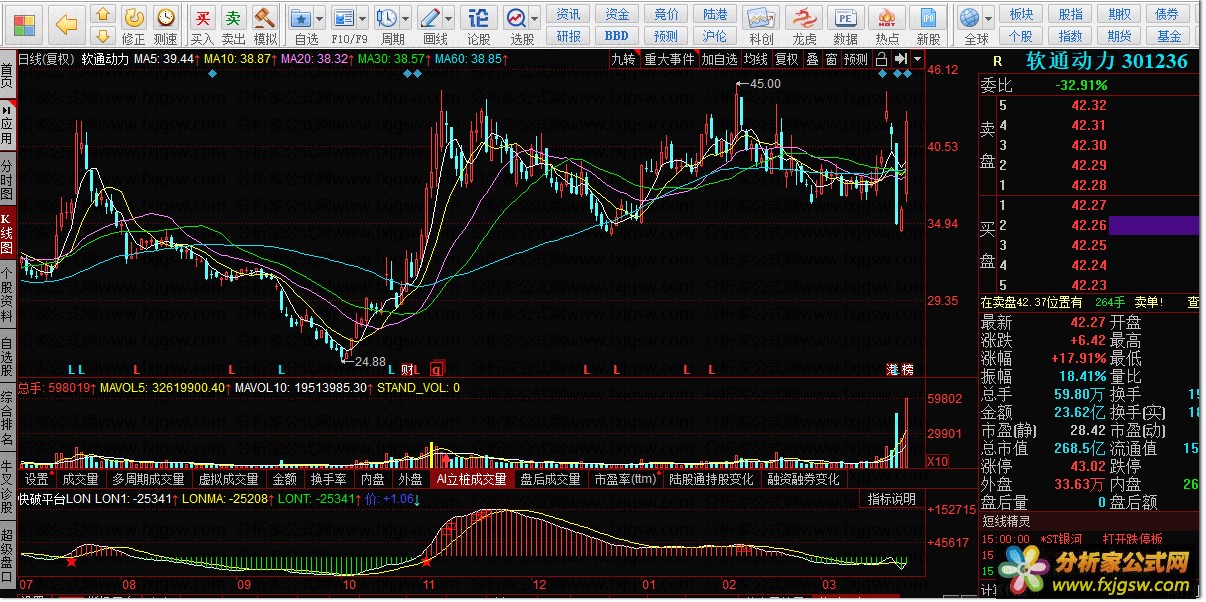Toggle the 均线 moving average display
Viewport: 1206px width, 602px height.
click(x=755, y=59)
